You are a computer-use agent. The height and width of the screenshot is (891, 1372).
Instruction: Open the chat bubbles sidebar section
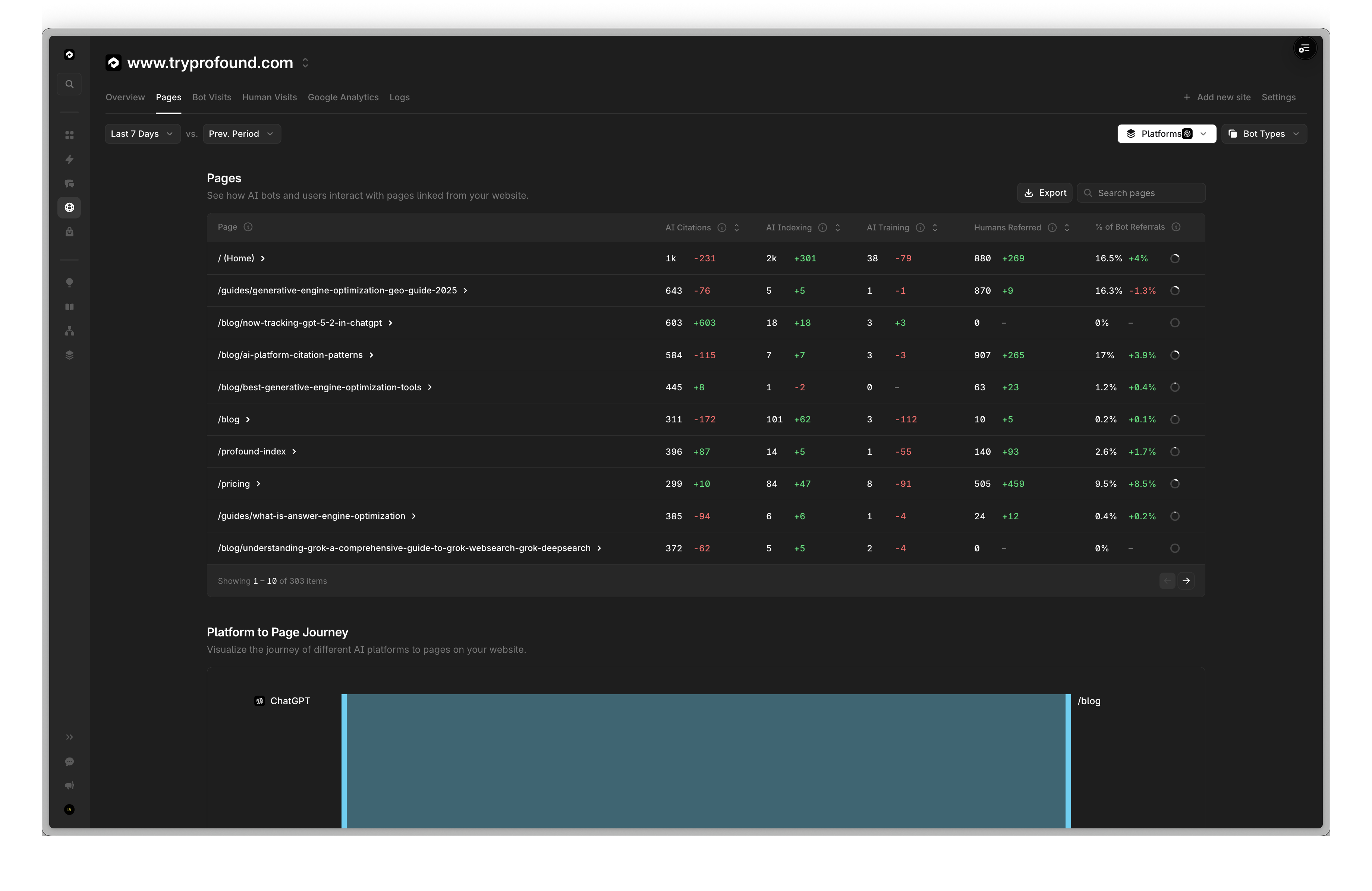(x=69, y=183)
